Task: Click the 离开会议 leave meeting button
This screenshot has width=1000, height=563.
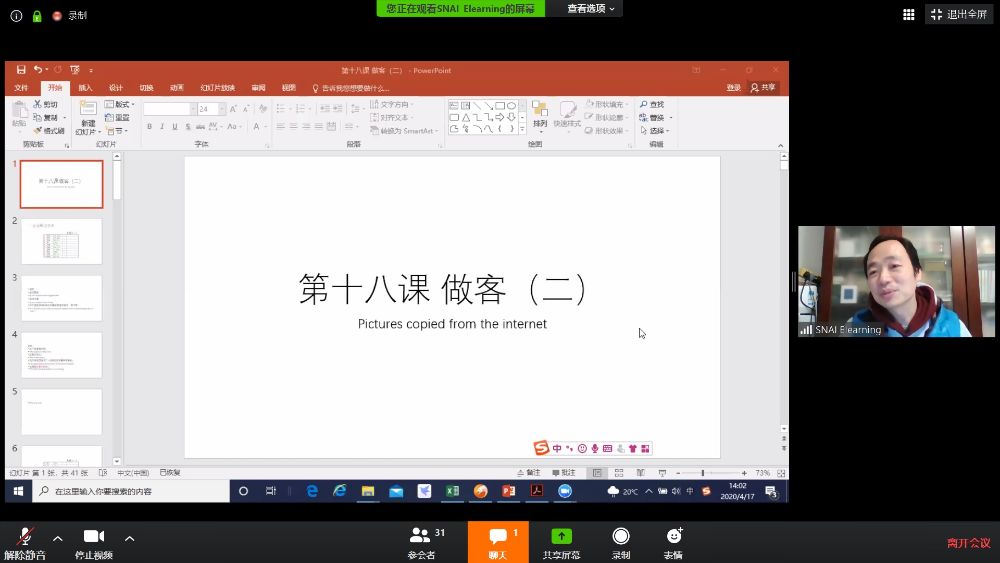Action: tap(968, 543)
